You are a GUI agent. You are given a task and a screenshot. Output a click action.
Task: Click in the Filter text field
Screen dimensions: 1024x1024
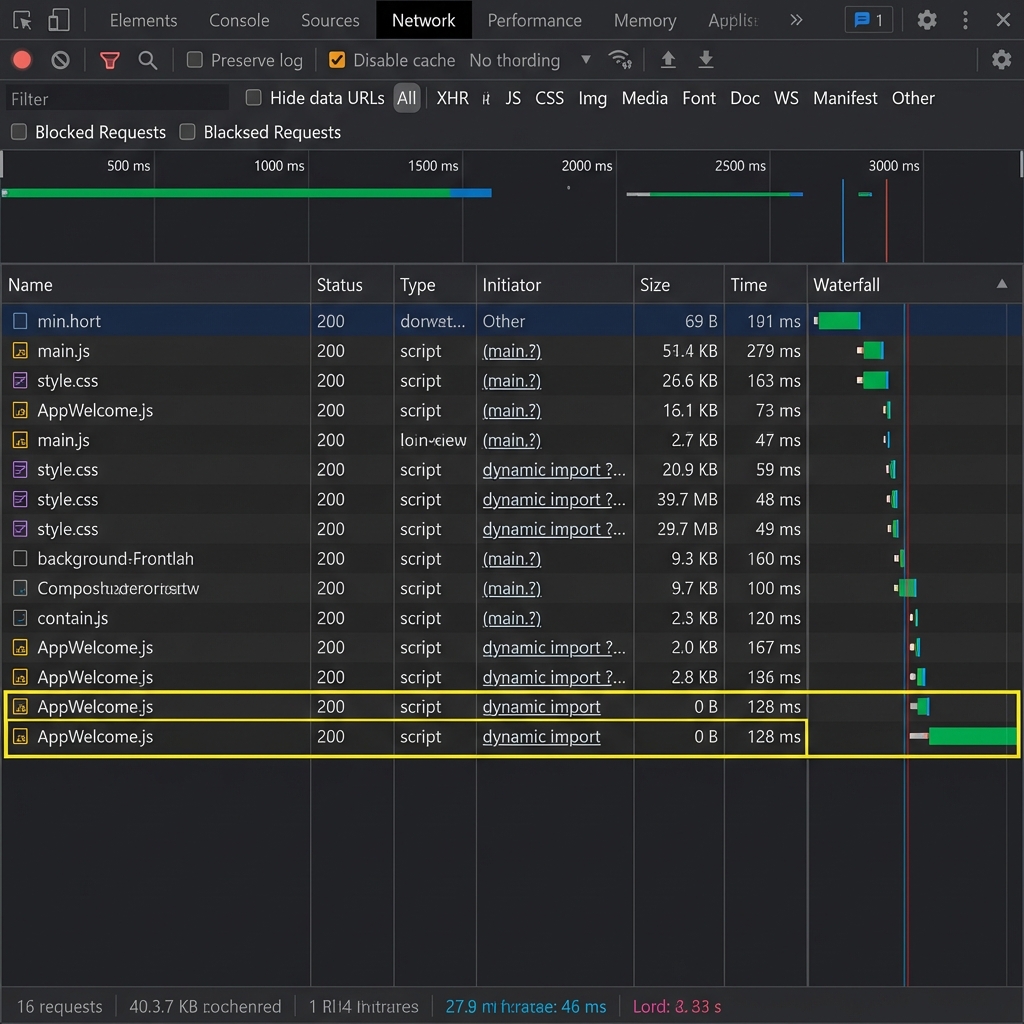115,99
